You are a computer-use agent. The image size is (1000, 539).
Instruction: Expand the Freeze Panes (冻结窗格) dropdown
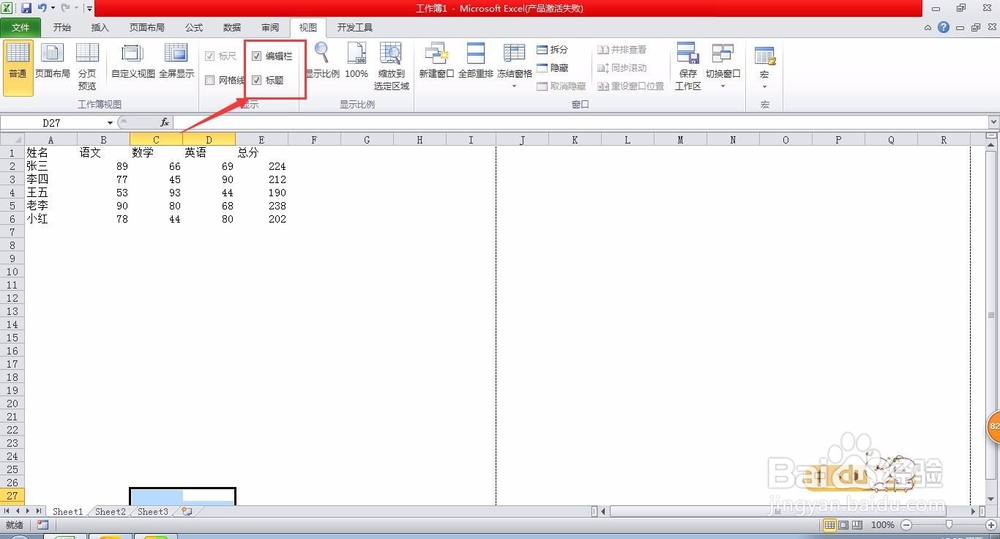point(514,86)
